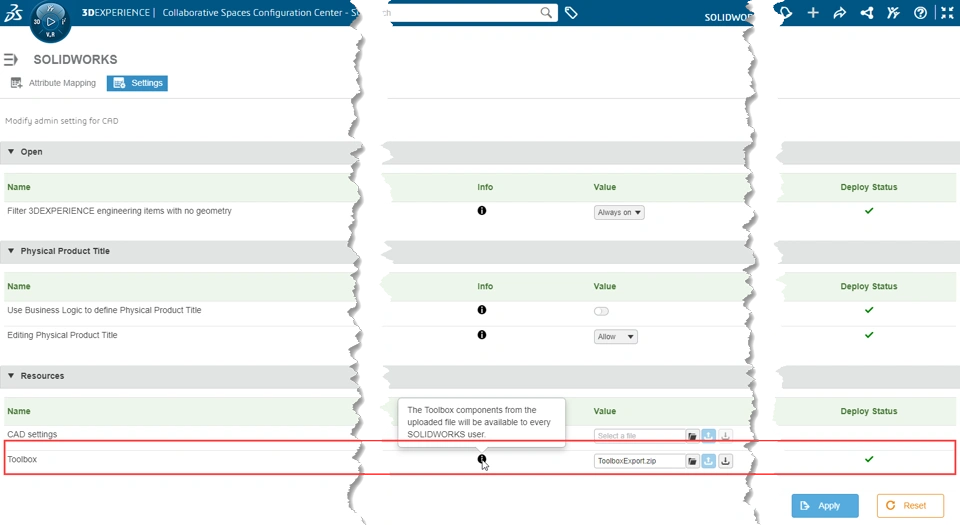Switch to Attribute Mapping tab
960x525 pixels.
tap(53, 83)
